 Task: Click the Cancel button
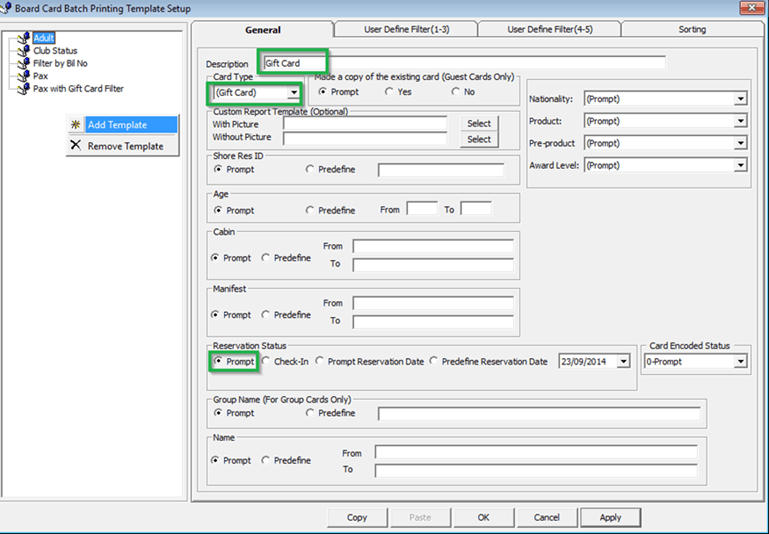(547, 517)
